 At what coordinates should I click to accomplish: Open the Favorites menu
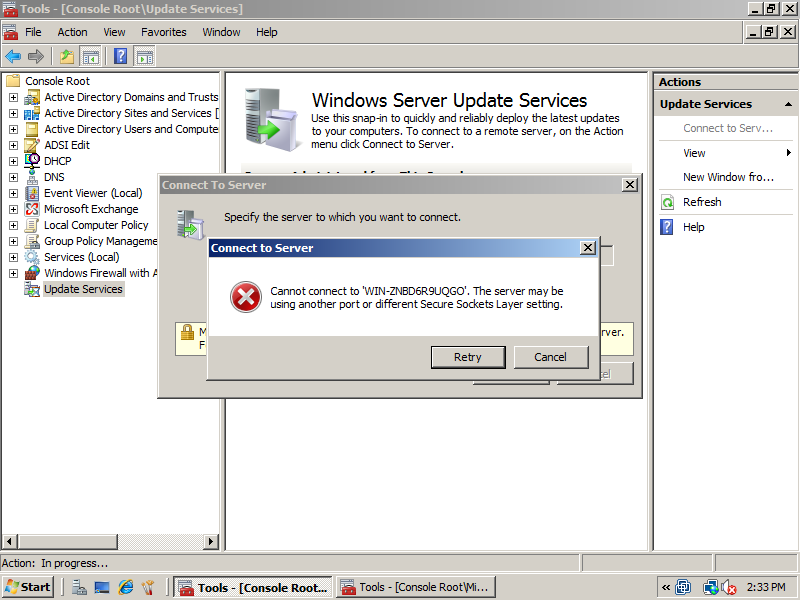(163, 32)
